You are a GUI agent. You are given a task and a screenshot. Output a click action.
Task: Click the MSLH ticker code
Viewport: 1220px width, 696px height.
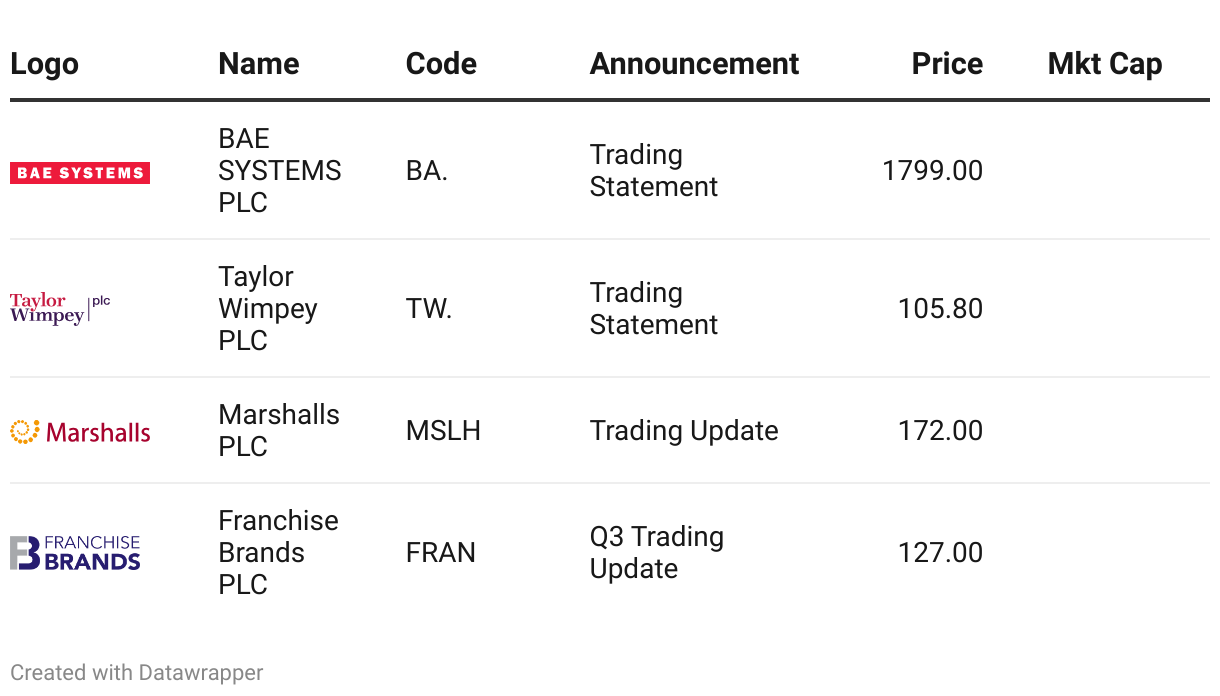coord(443,431)
